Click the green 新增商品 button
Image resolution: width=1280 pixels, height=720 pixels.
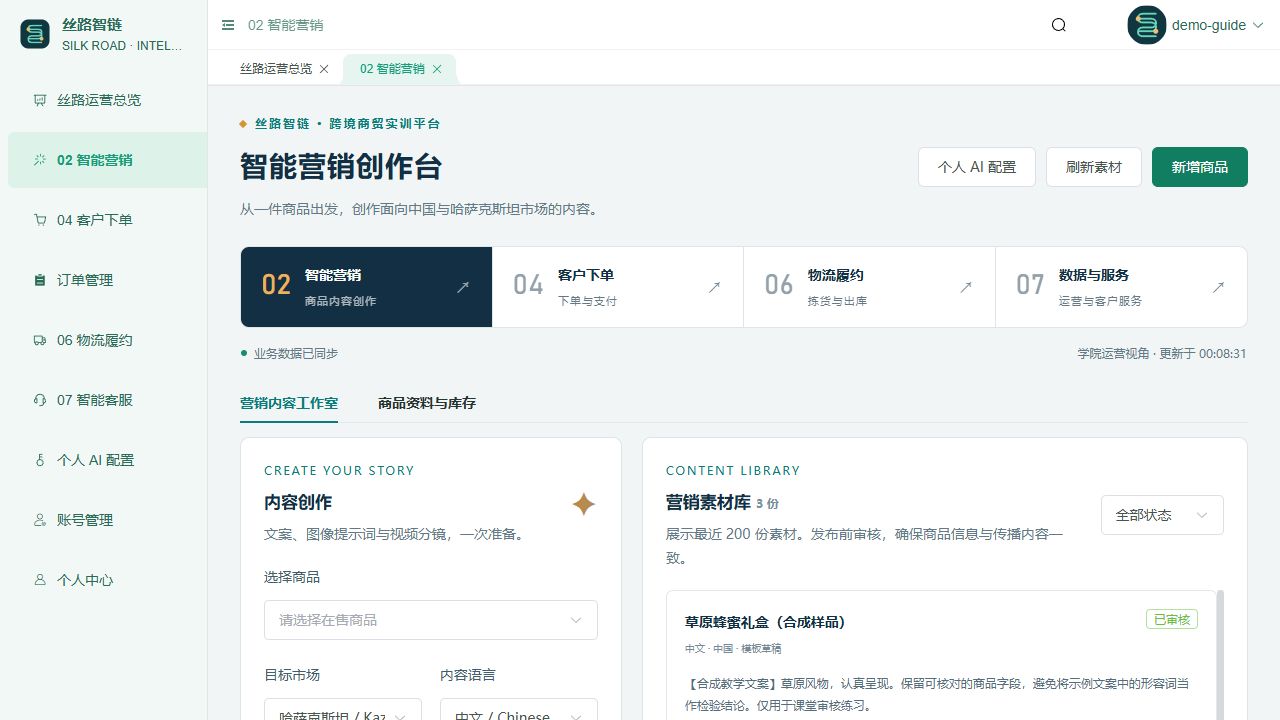1200,167
